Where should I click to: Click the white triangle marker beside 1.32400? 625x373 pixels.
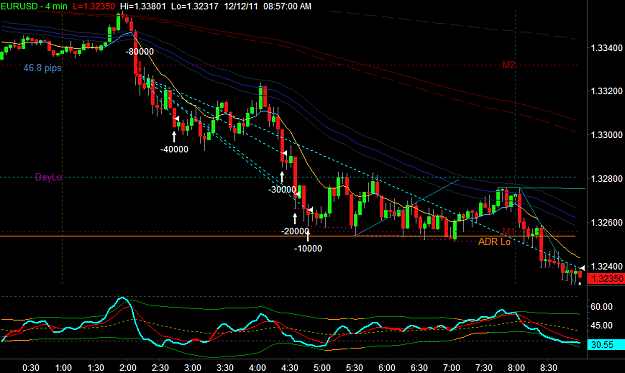coord(582,268)
